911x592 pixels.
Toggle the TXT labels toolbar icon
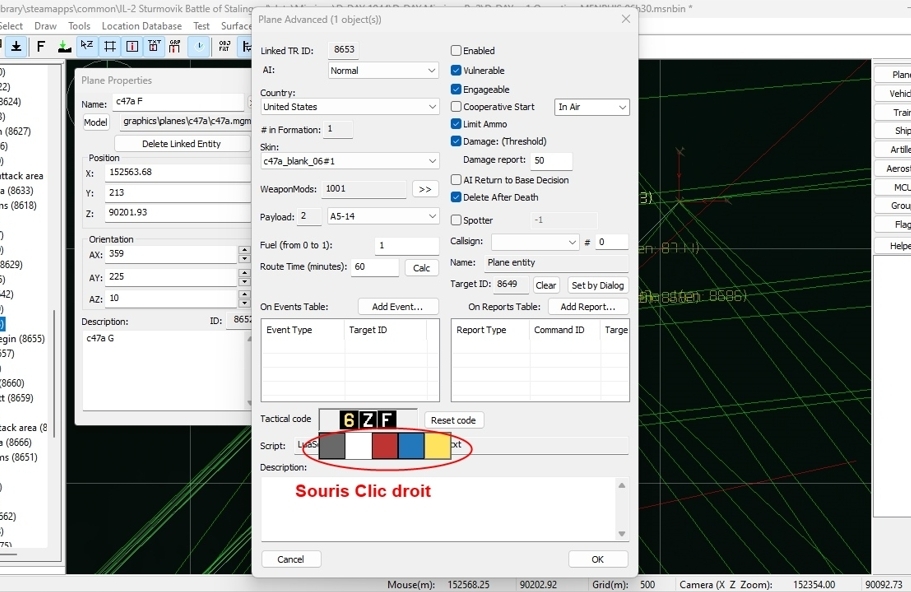(154, 46)
